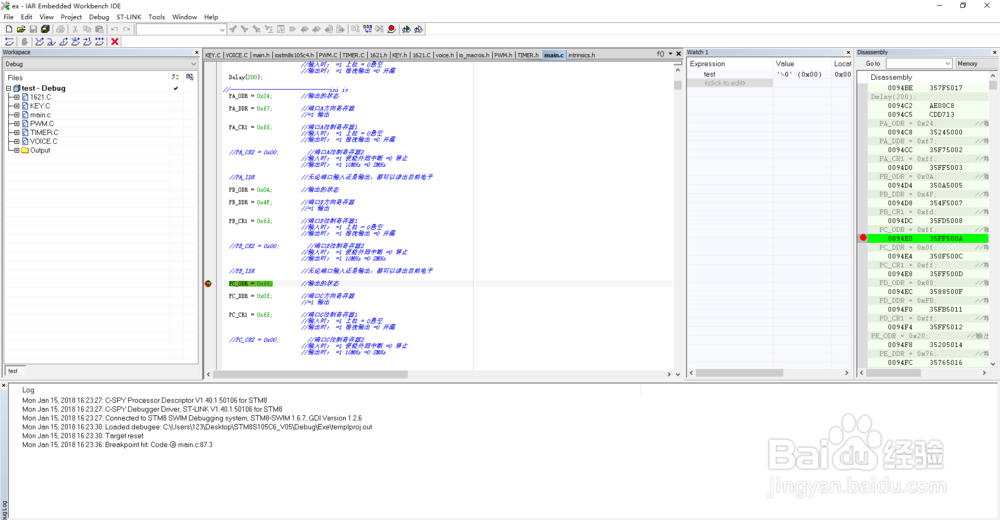Click the Download and Debug green arrow icon
The height and width of the screenshot is (520, 1000).
click(x=406, y=29)
